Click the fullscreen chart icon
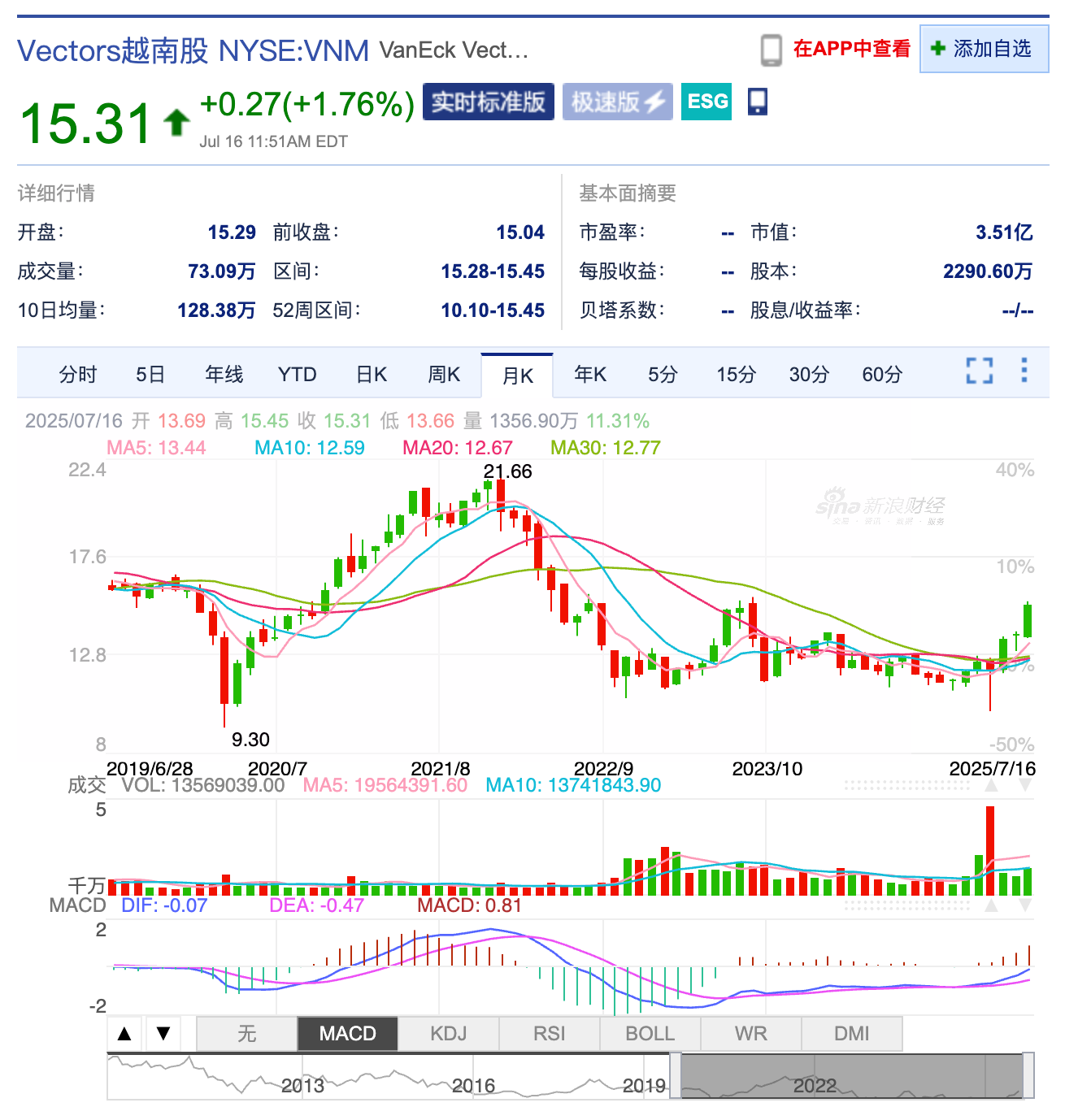 point(981,371)
